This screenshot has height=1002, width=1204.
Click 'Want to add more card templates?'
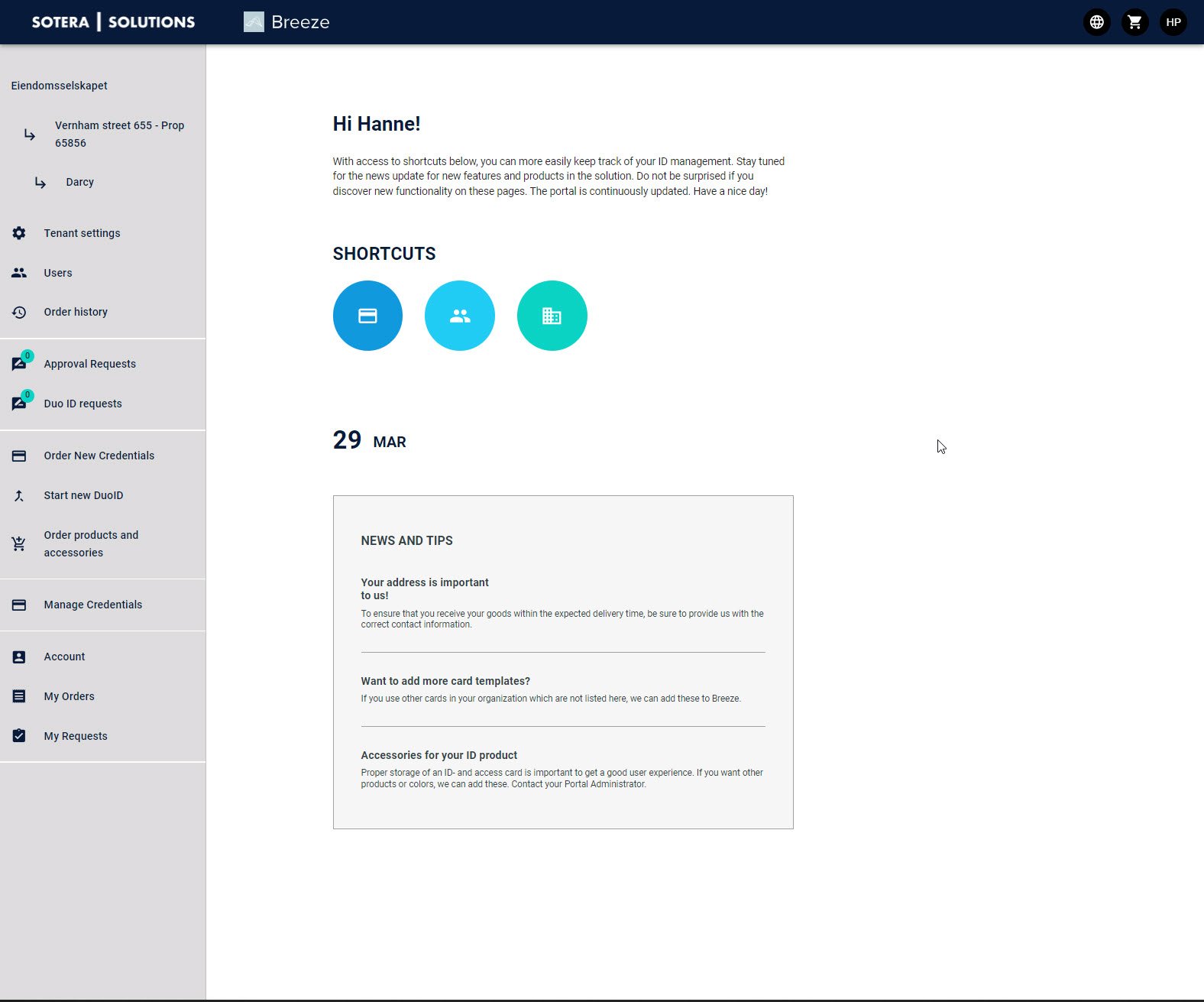click(445, 681)
